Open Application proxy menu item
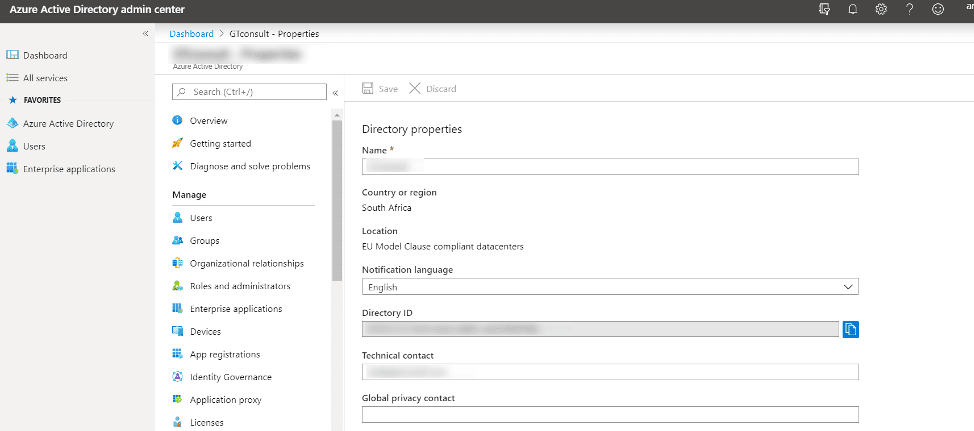The height and width of the screenshot is (431, 974). pyautogui.click(x=225, y=400)
